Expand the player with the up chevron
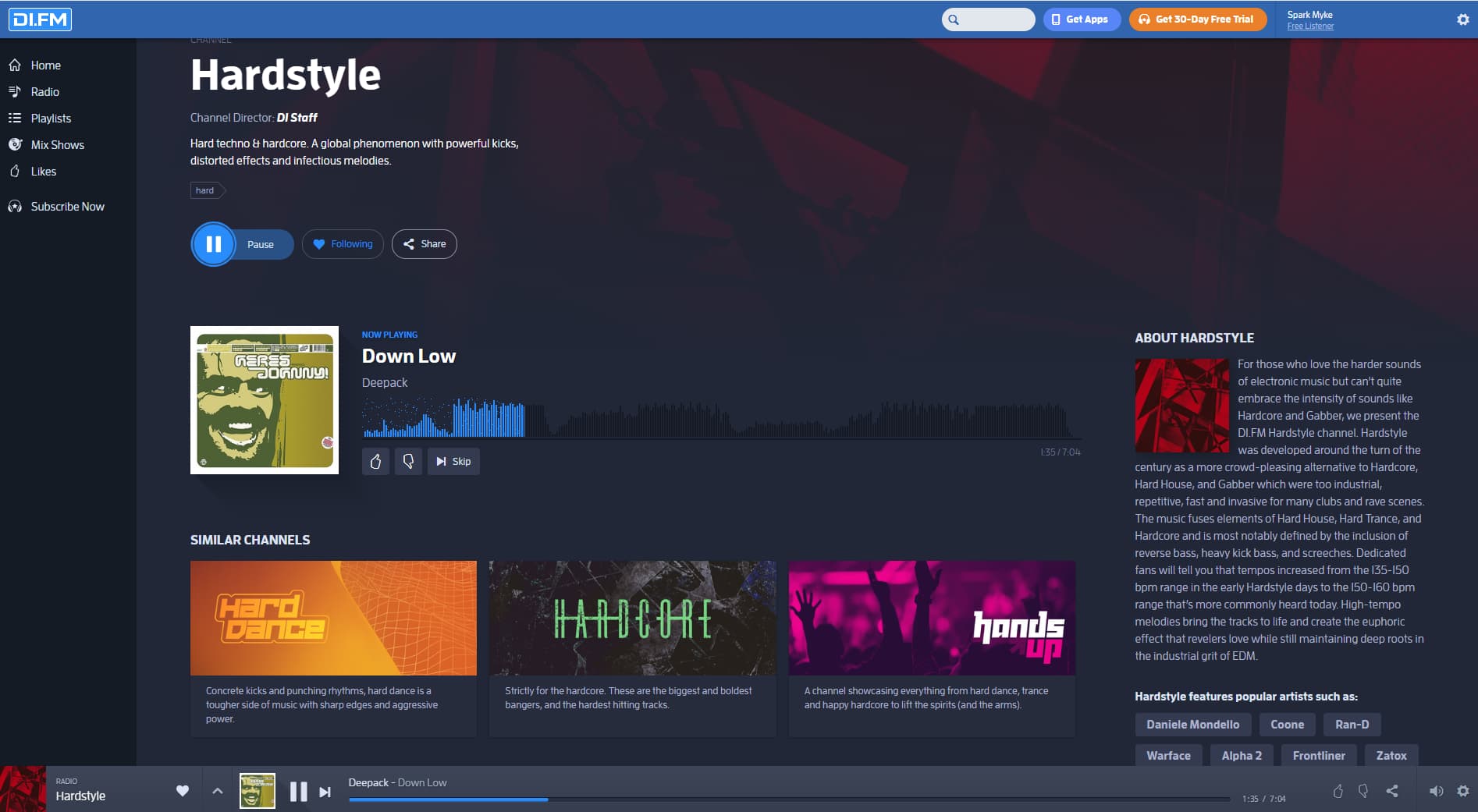 point(218,791)
